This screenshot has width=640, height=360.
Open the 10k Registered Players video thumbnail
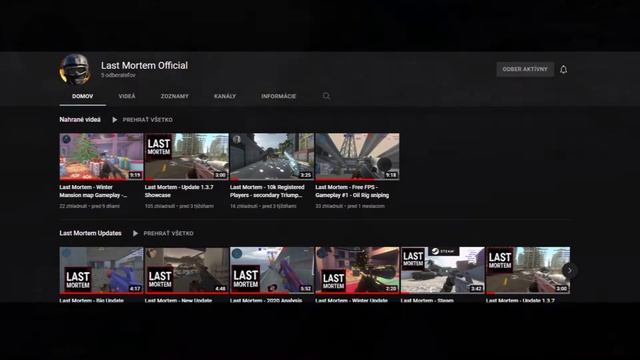(x=272, y=157)
